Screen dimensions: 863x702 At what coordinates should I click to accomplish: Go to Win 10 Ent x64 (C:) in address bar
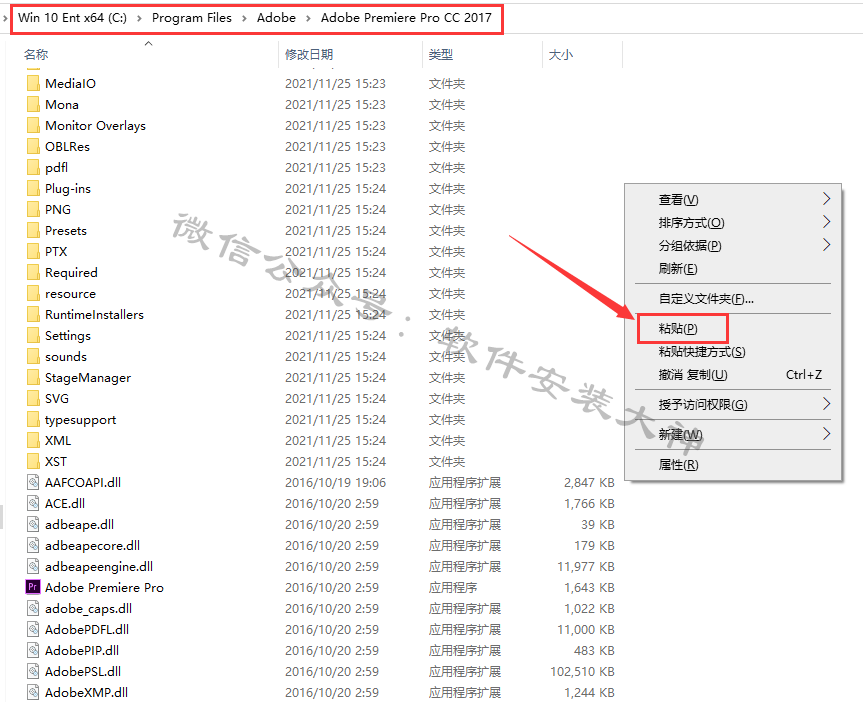(x=72, y=18)
